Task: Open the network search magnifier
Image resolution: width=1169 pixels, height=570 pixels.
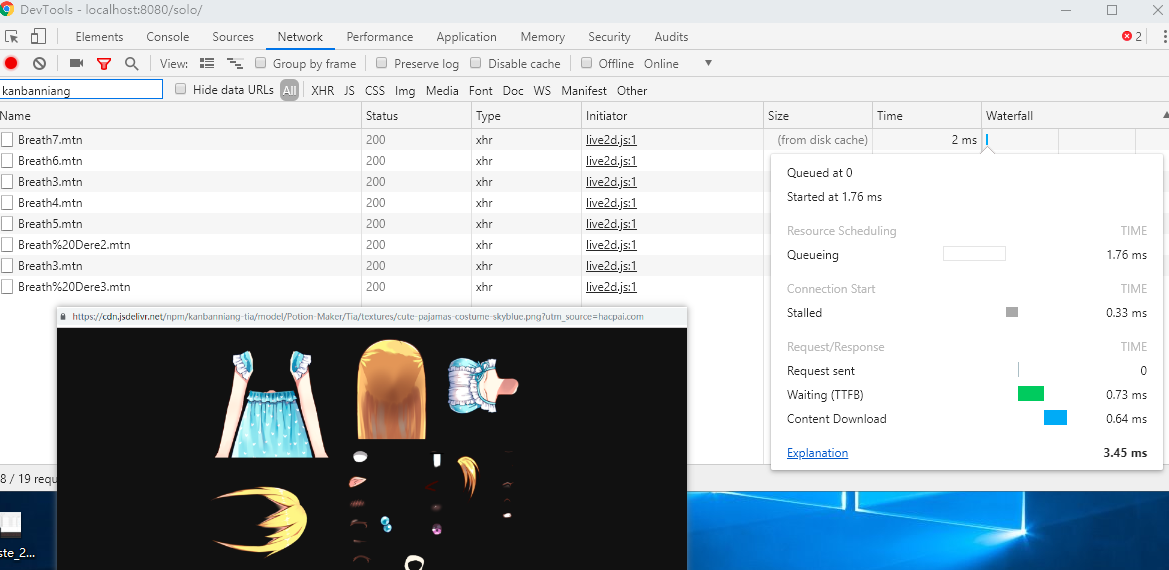Action: coord(131,63)
